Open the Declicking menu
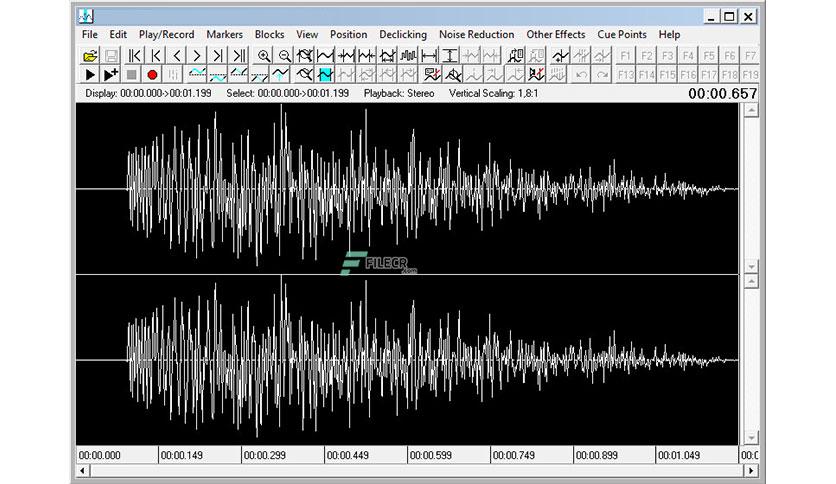Viewport: 836px width, 484px height. (403, 34)
